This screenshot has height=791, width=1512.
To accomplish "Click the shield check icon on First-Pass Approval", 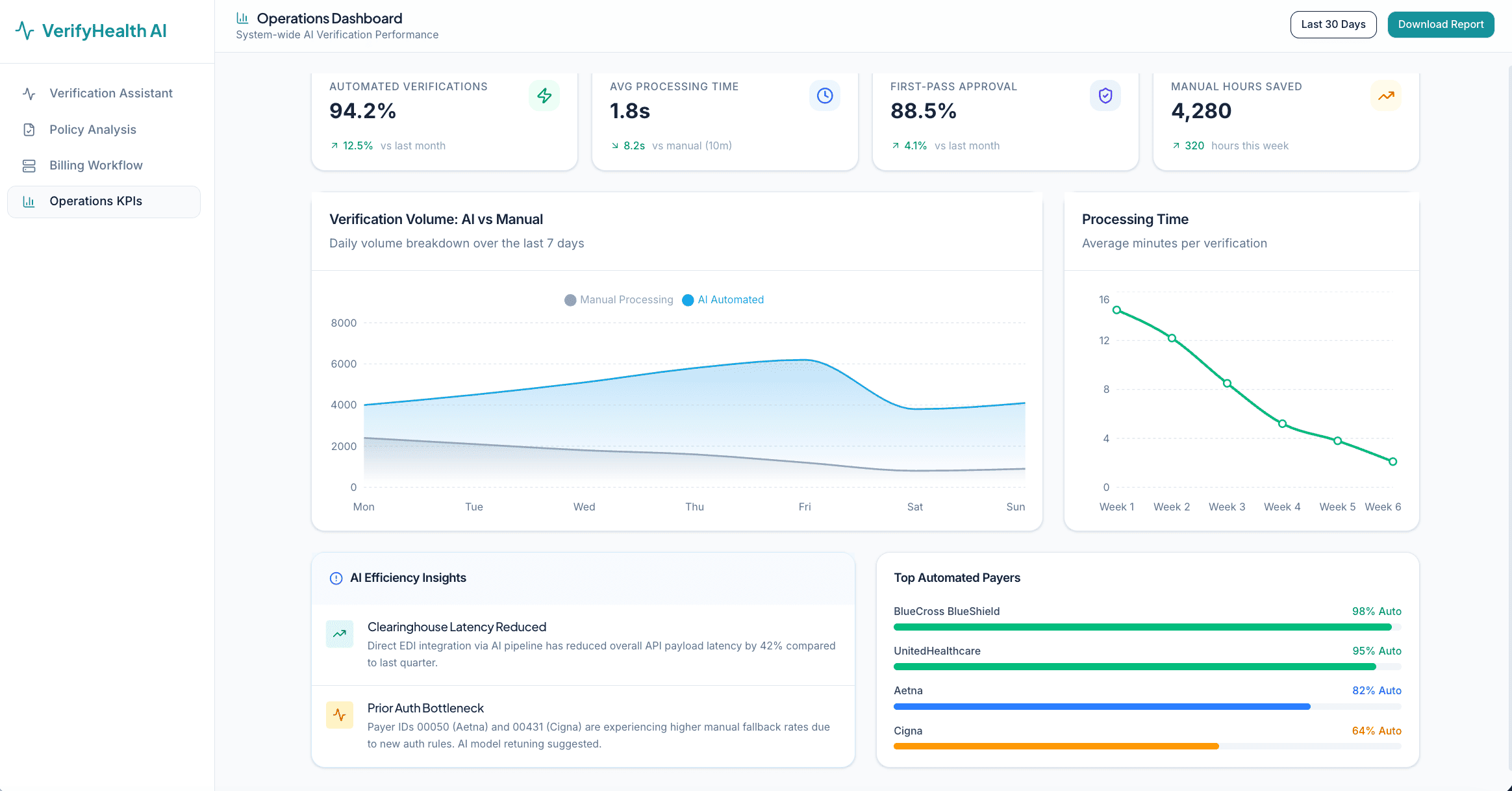I will click(x=1105, y=96).
